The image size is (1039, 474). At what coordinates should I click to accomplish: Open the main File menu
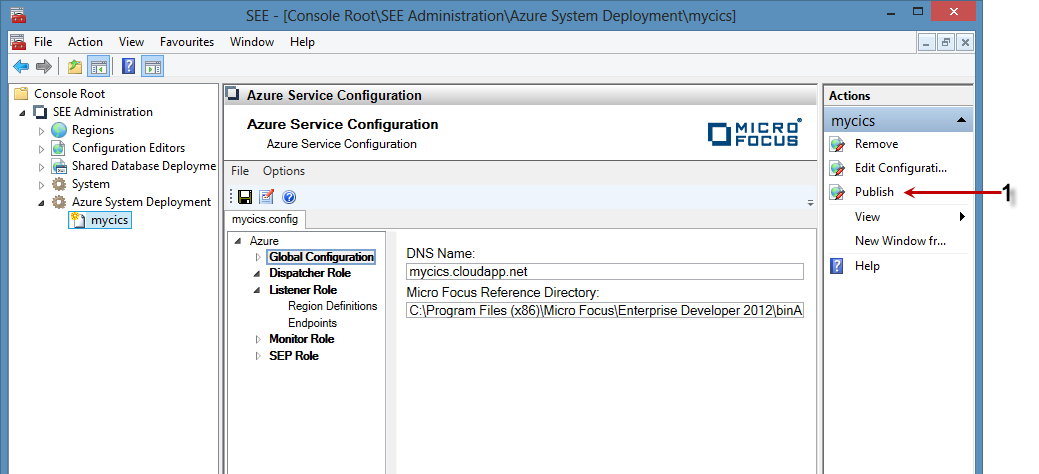(43, 42)
